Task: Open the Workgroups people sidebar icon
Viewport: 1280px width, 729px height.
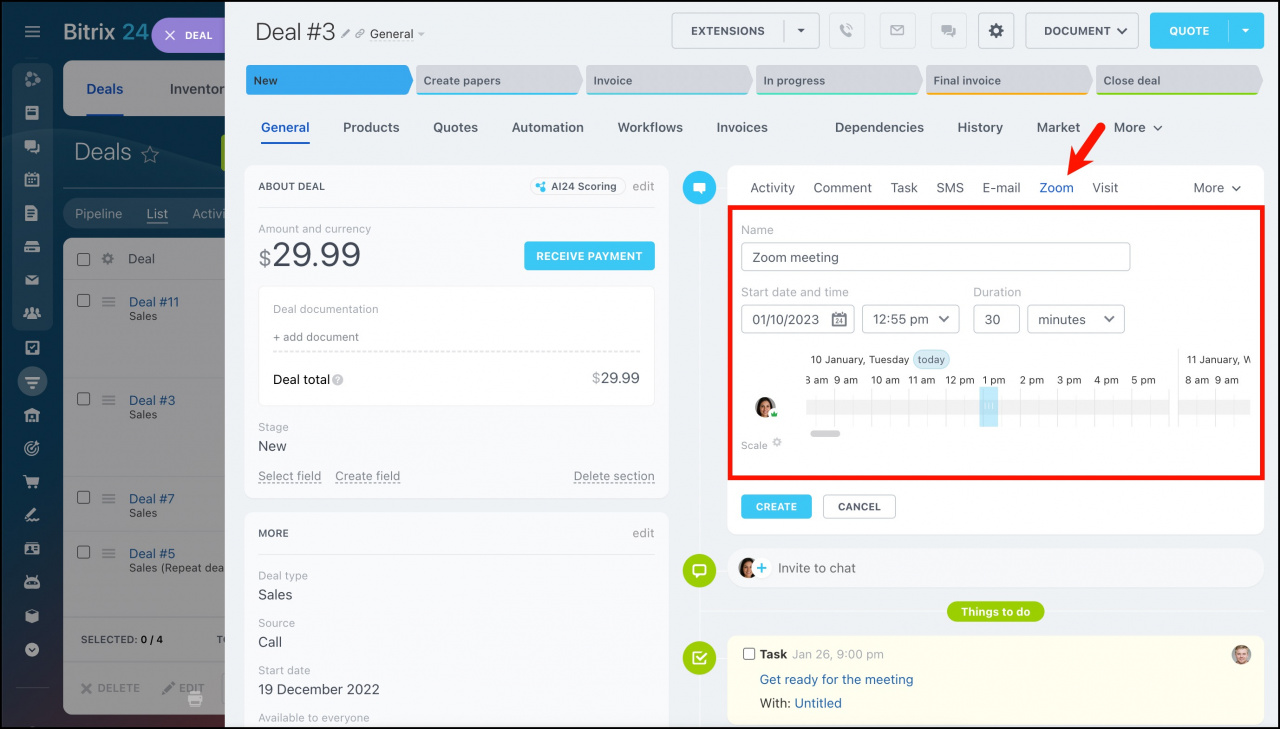Action: click(32, 314)
